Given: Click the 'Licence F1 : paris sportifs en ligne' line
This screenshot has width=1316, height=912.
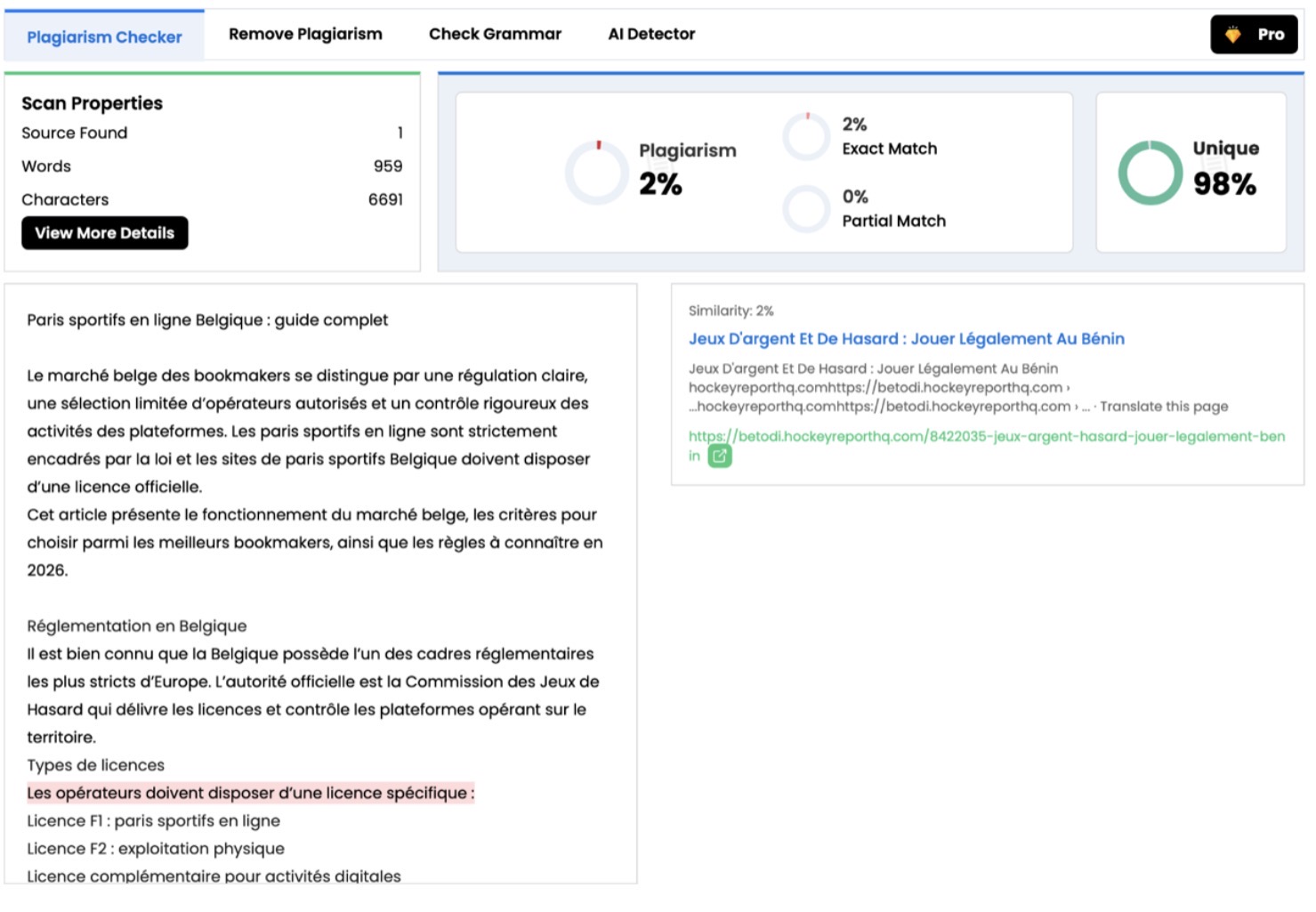Looking at the screenshot, I should (153, 821).
